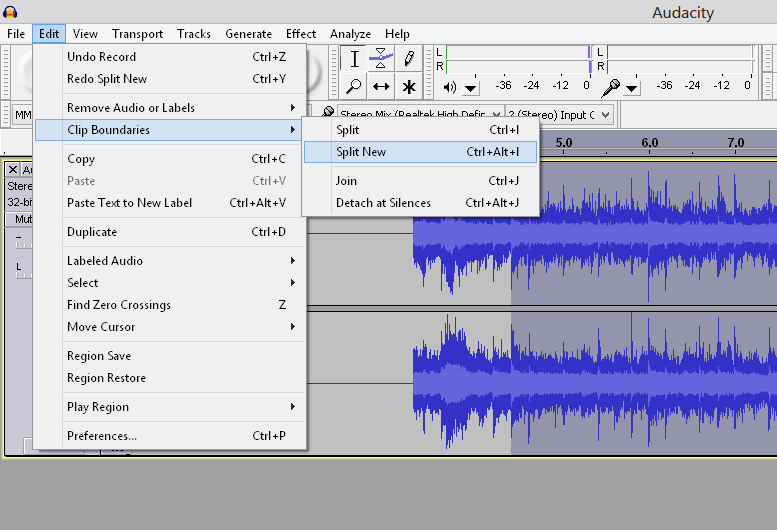Choose Split New in submenu
The width and height of the screenshot is (777, 530).
[x=420, y=152]
